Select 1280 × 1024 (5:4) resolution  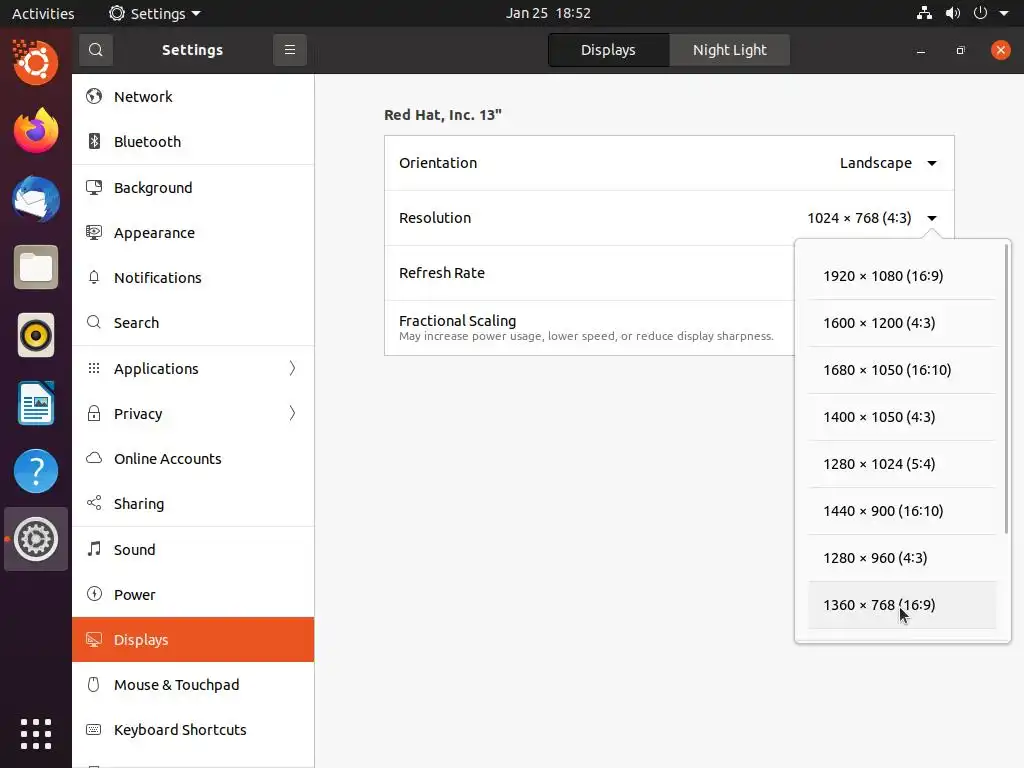point(879,464)
